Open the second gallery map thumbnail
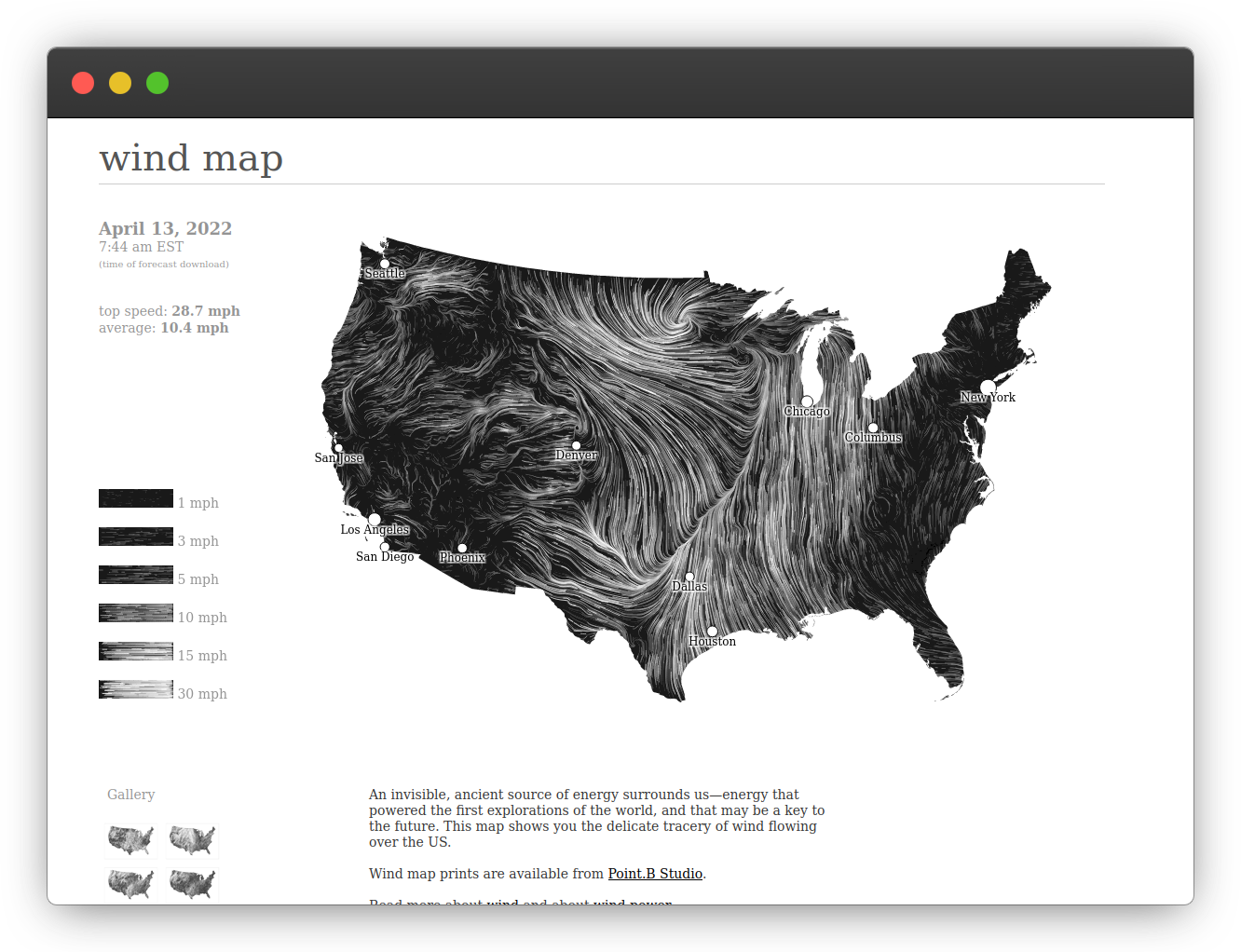The height and width of the screenshot is (952, 1241). point(192,840)
